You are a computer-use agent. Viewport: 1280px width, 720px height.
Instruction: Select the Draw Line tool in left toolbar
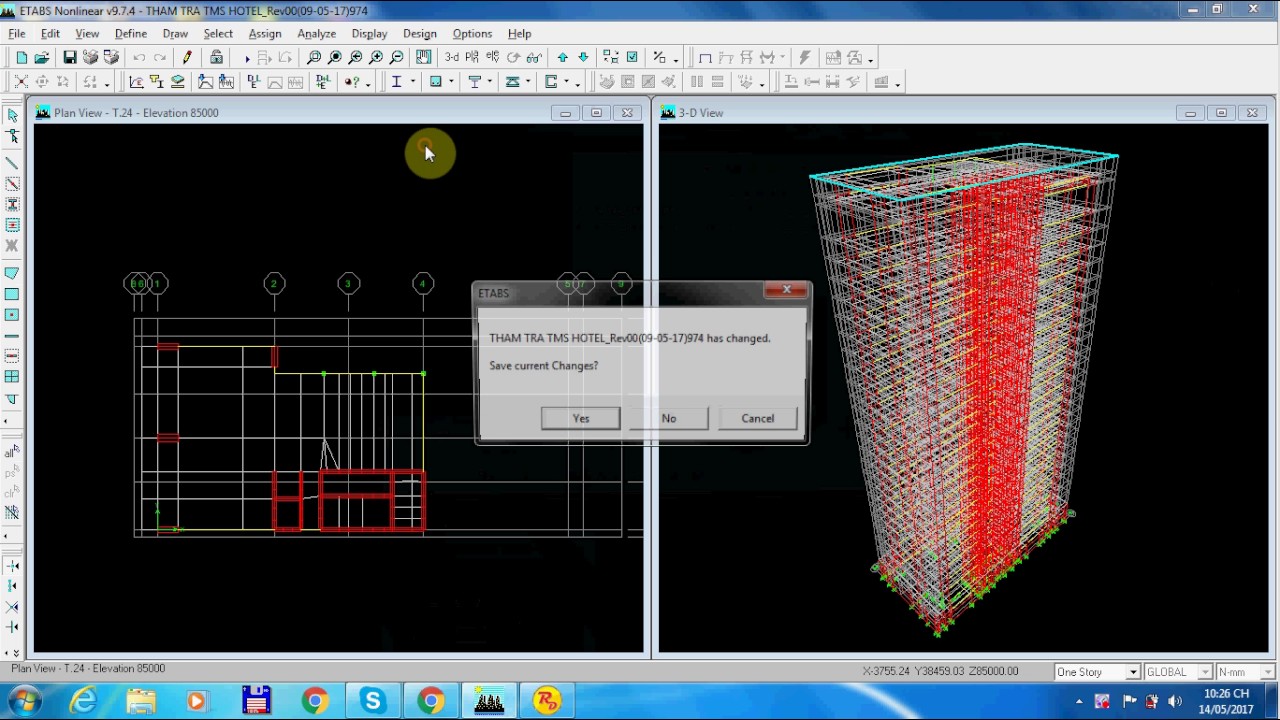click(x=12, y=163)
